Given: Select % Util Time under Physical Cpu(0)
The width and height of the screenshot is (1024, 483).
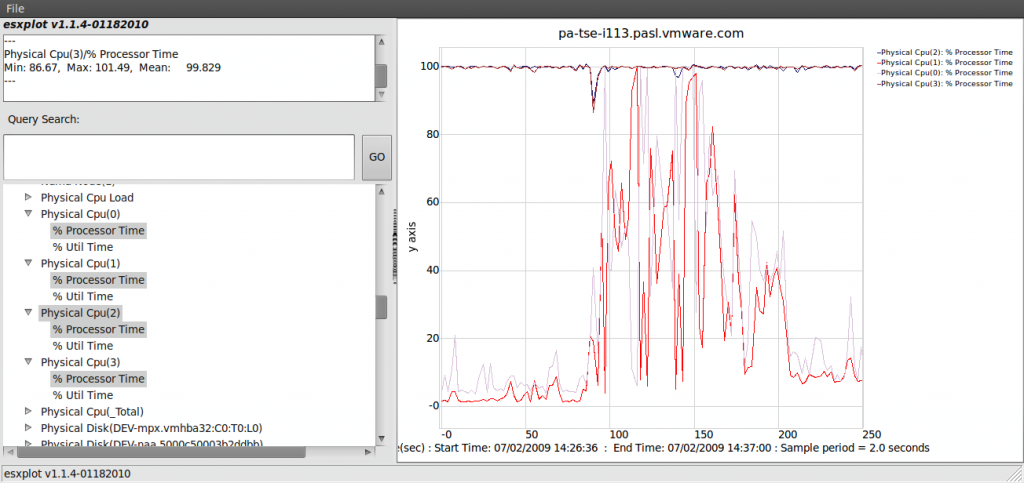Looking at the screenshot, I should pos(83,247).
